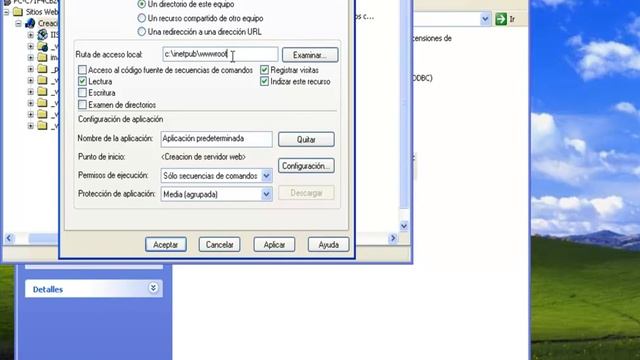Image resolution: width=640 pixels, height=360 pixels.
Task: Click the 'Ruta de acceso local' text field
Action: point(220,54)
